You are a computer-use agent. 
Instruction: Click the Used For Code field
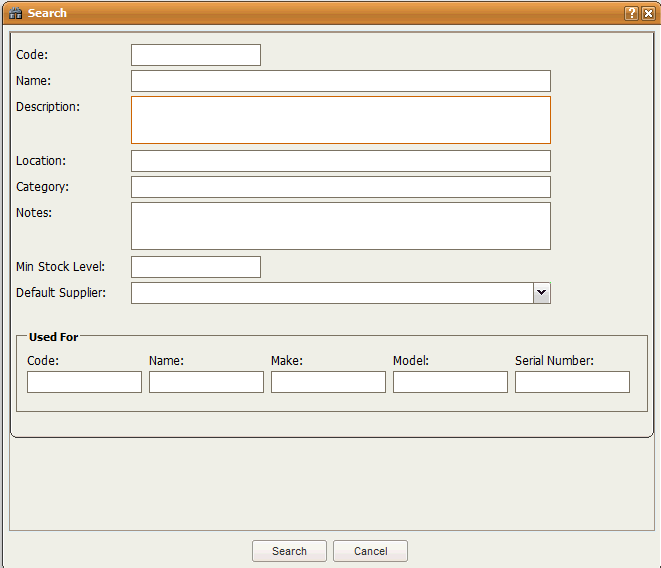84,382
